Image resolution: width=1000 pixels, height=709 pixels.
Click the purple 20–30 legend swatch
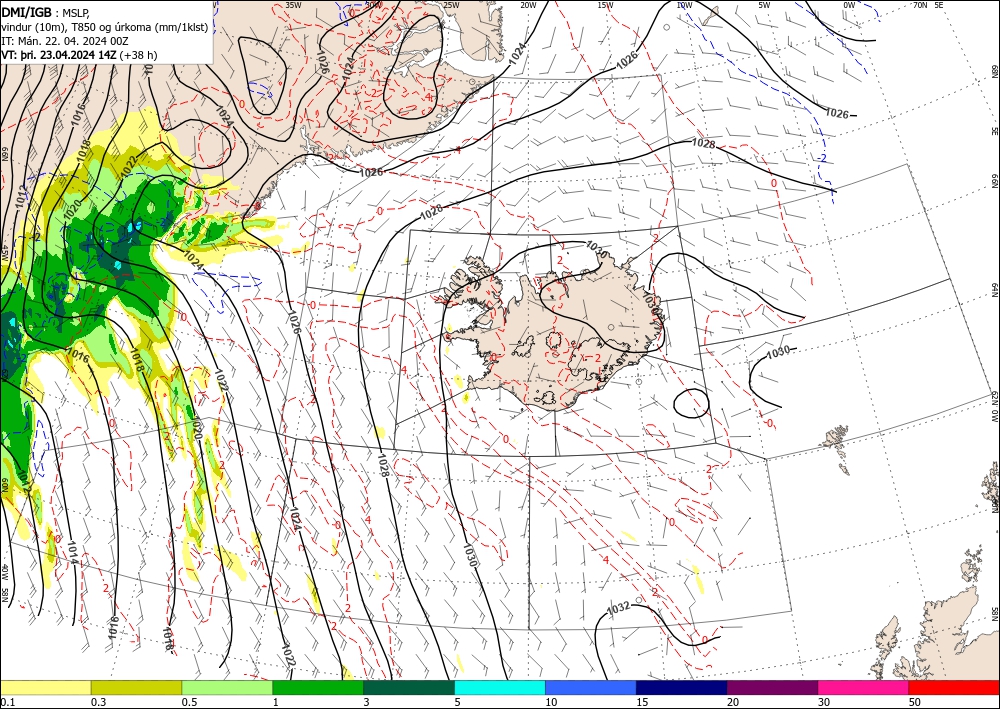(x=772, y=687)
